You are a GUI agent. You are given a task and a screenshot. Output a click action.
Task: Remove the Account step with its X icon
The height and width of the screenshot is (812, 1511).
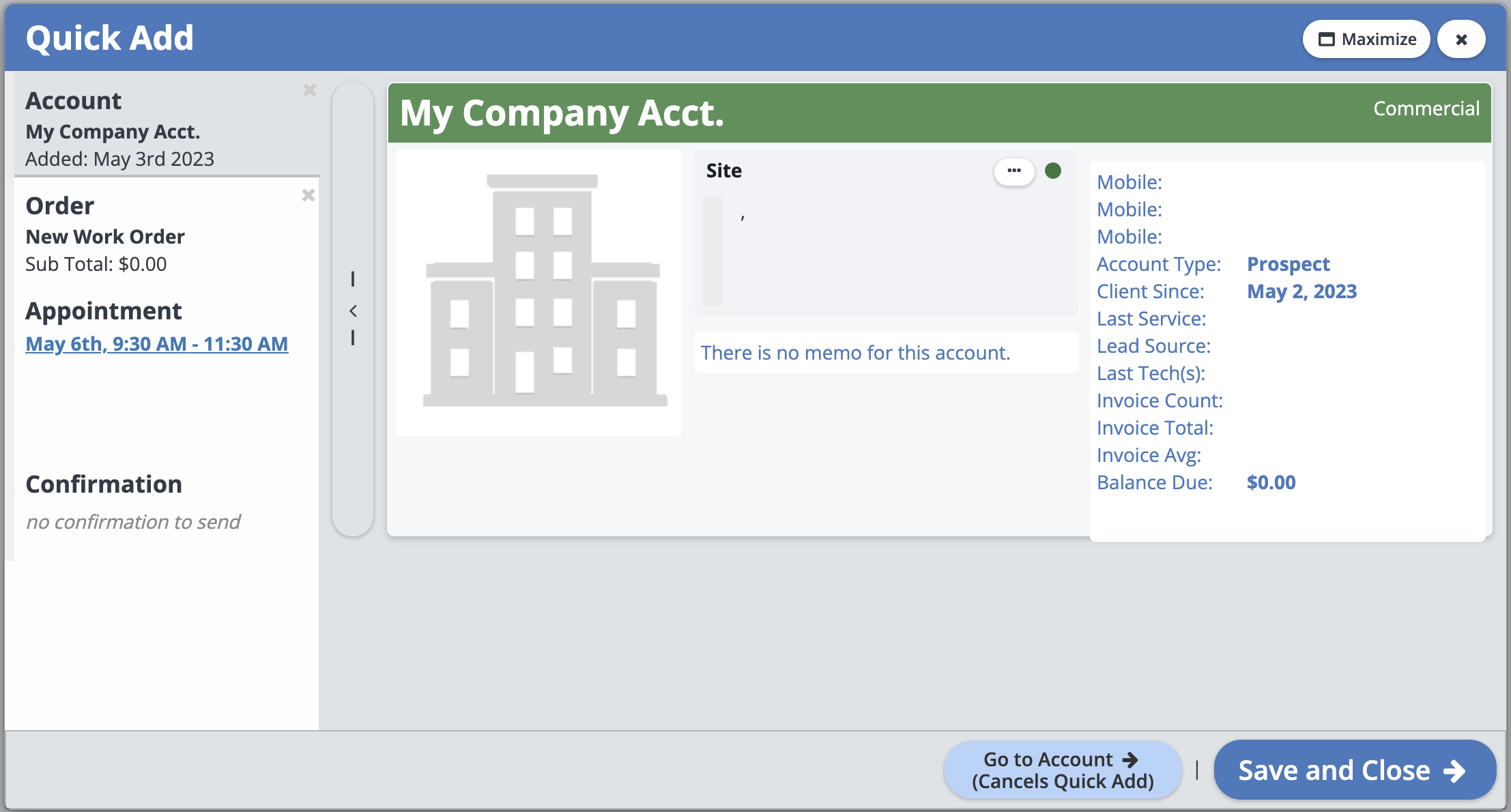(310, 90)
